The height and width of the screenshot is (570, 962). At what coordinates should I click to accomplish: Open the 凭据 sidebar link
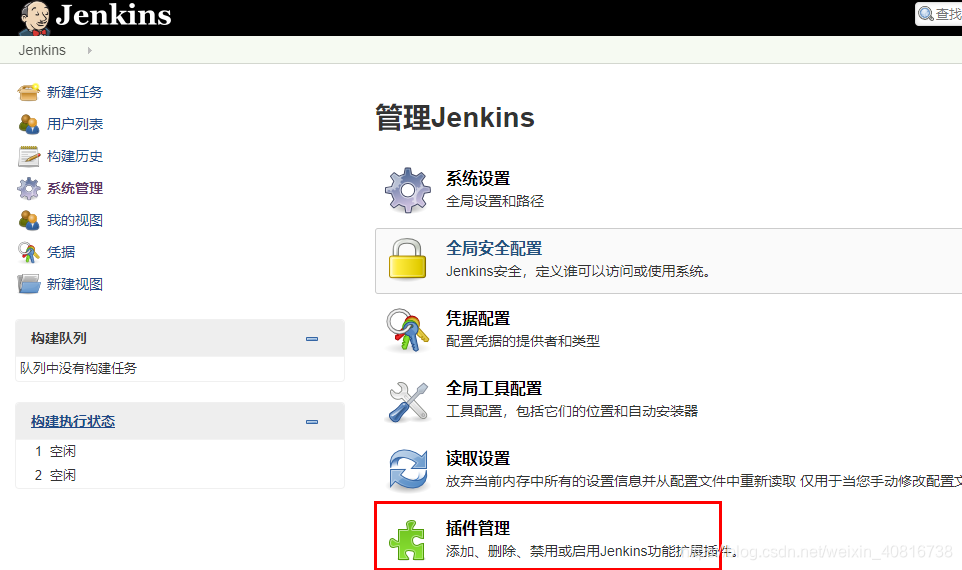(61, 252)
